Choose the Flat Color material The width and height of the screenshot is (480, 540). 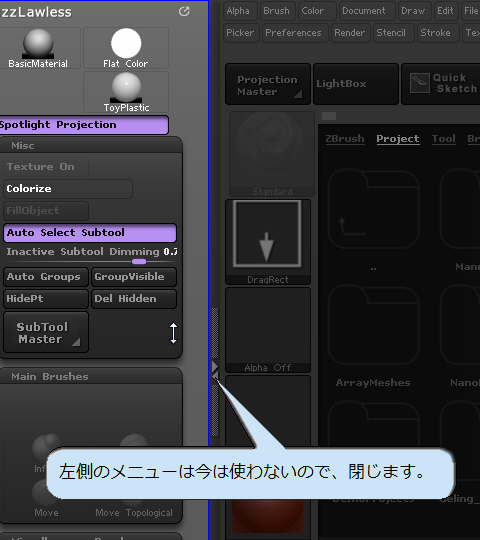coord(126,48)
